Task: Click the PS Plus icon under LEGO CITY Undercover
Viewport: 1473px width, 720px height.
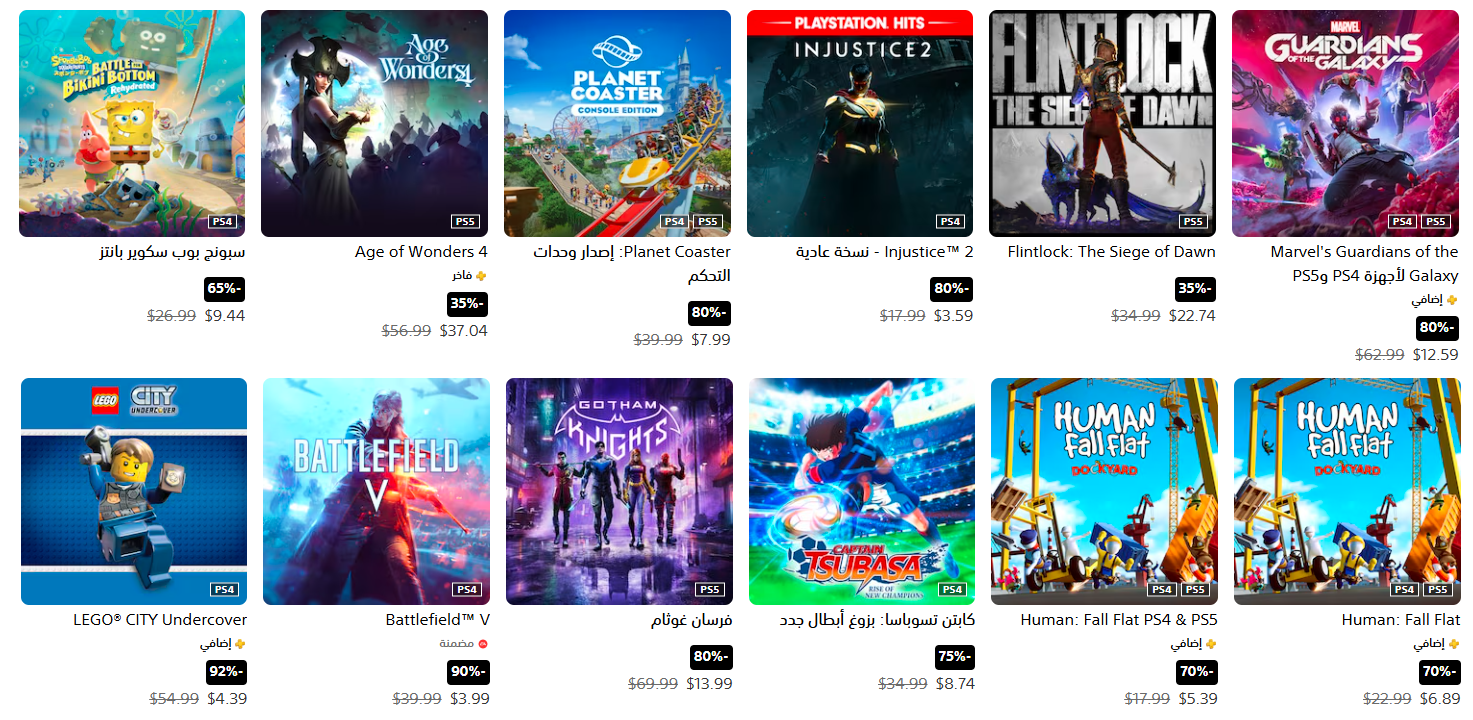Action: (240, 644)
